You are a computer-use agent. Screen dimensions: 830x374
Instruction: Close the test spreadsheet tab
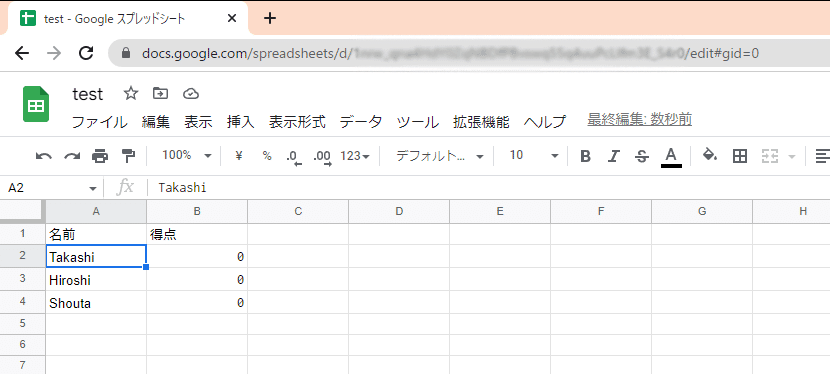[x=232, y=19]
